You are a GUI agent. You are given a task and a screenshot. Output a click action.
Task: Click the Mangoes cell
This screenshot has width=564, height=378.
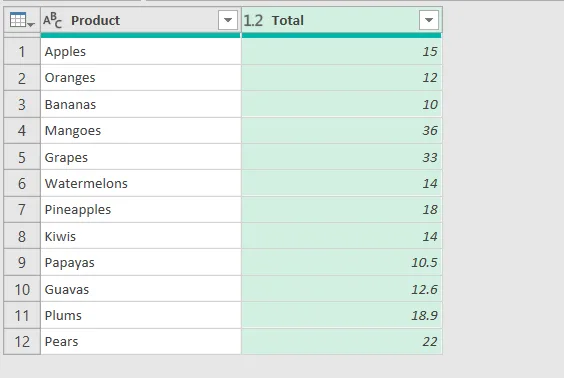141,131
